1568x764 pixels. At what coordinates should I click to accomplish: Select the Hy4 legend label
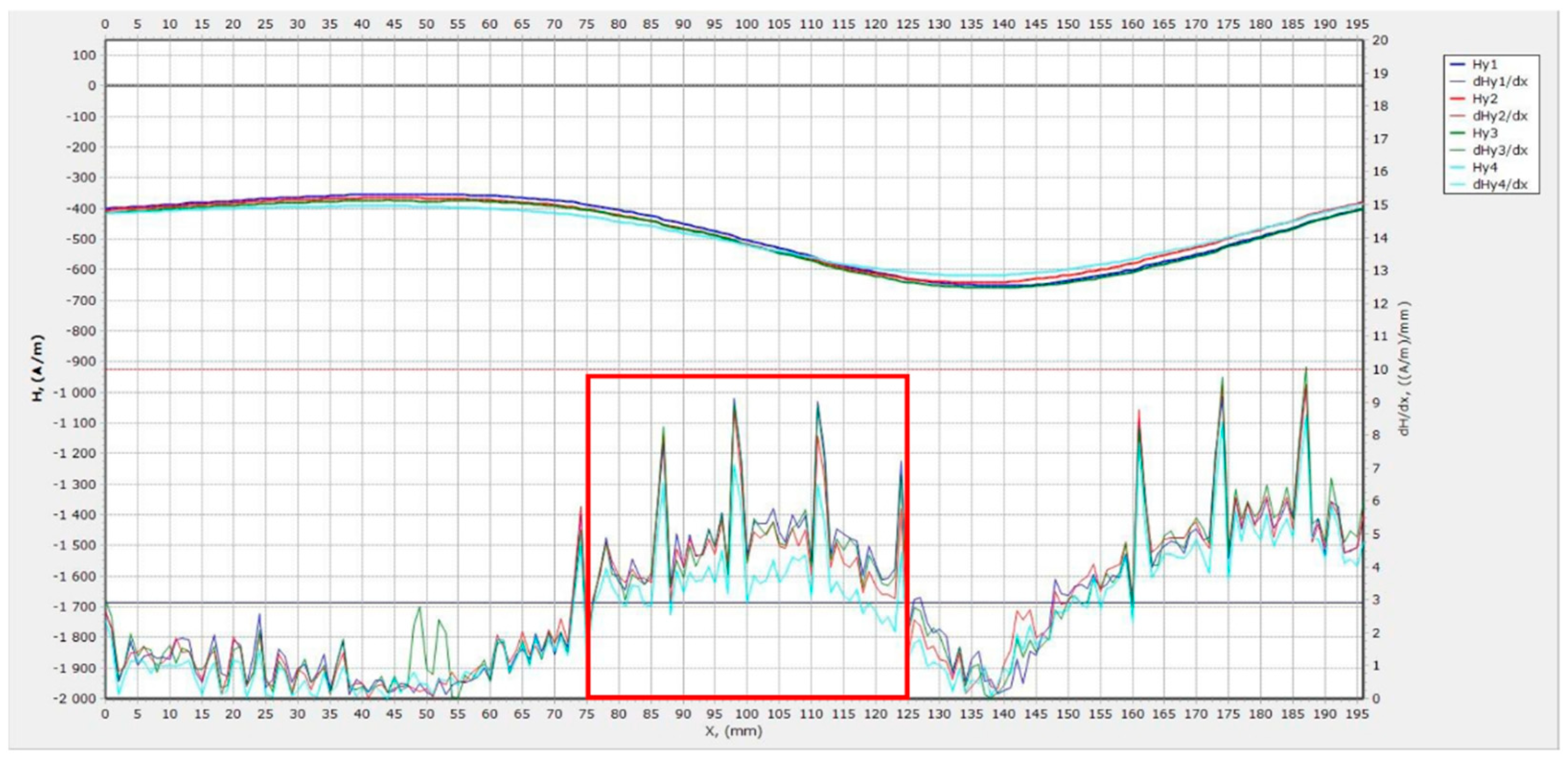(x=1485, y=167)
